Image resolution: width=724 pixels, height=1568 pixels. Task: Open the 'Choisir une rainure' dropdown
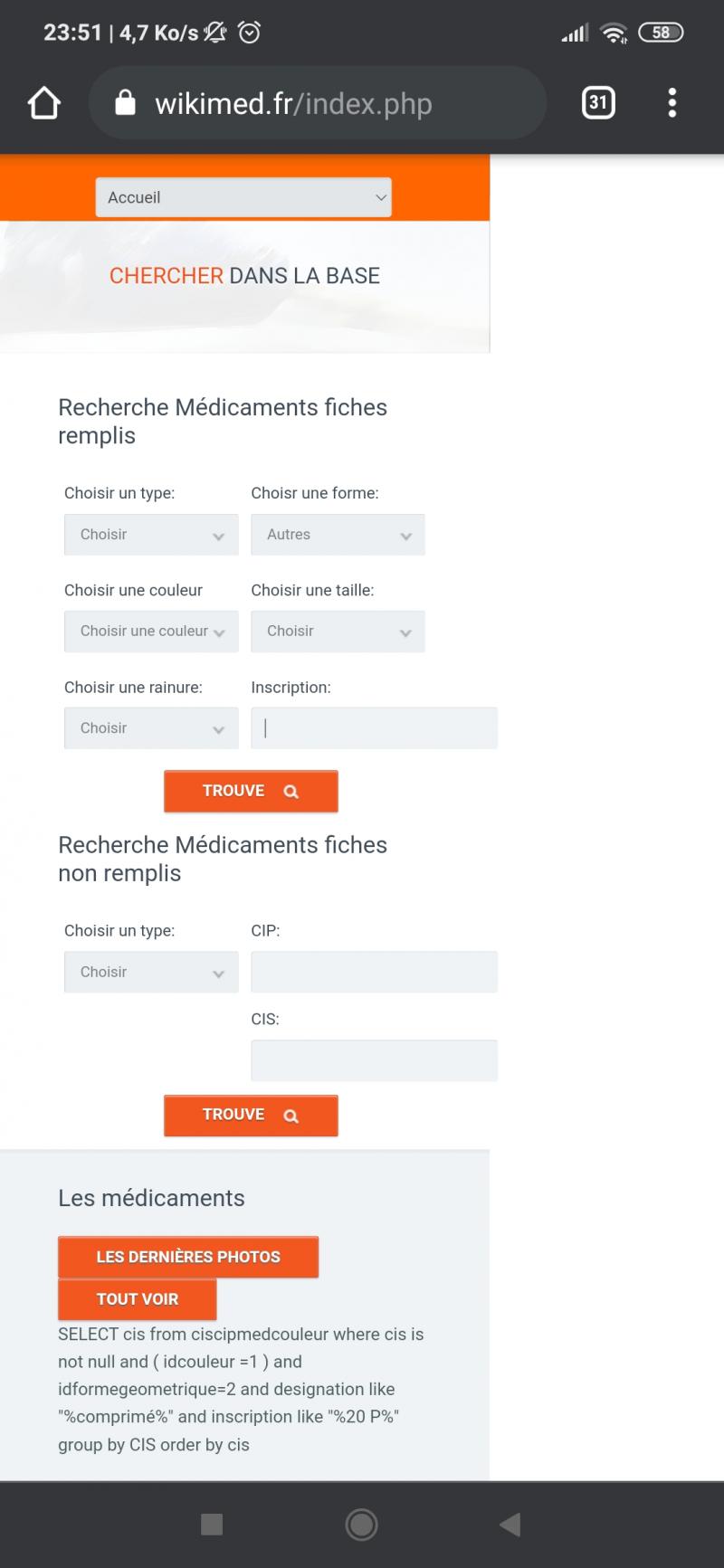pyautogui.click(x=150, y=727)
